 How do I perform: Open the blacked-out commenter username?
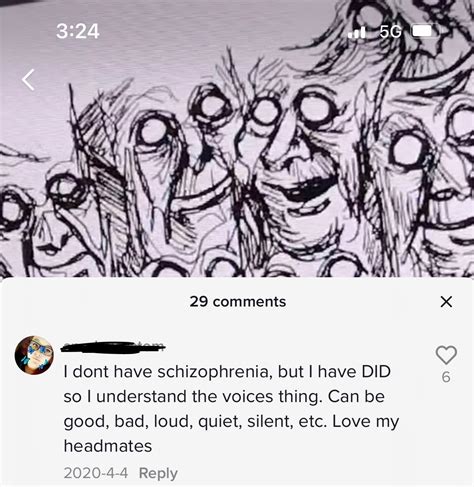(x=113, y=347)
